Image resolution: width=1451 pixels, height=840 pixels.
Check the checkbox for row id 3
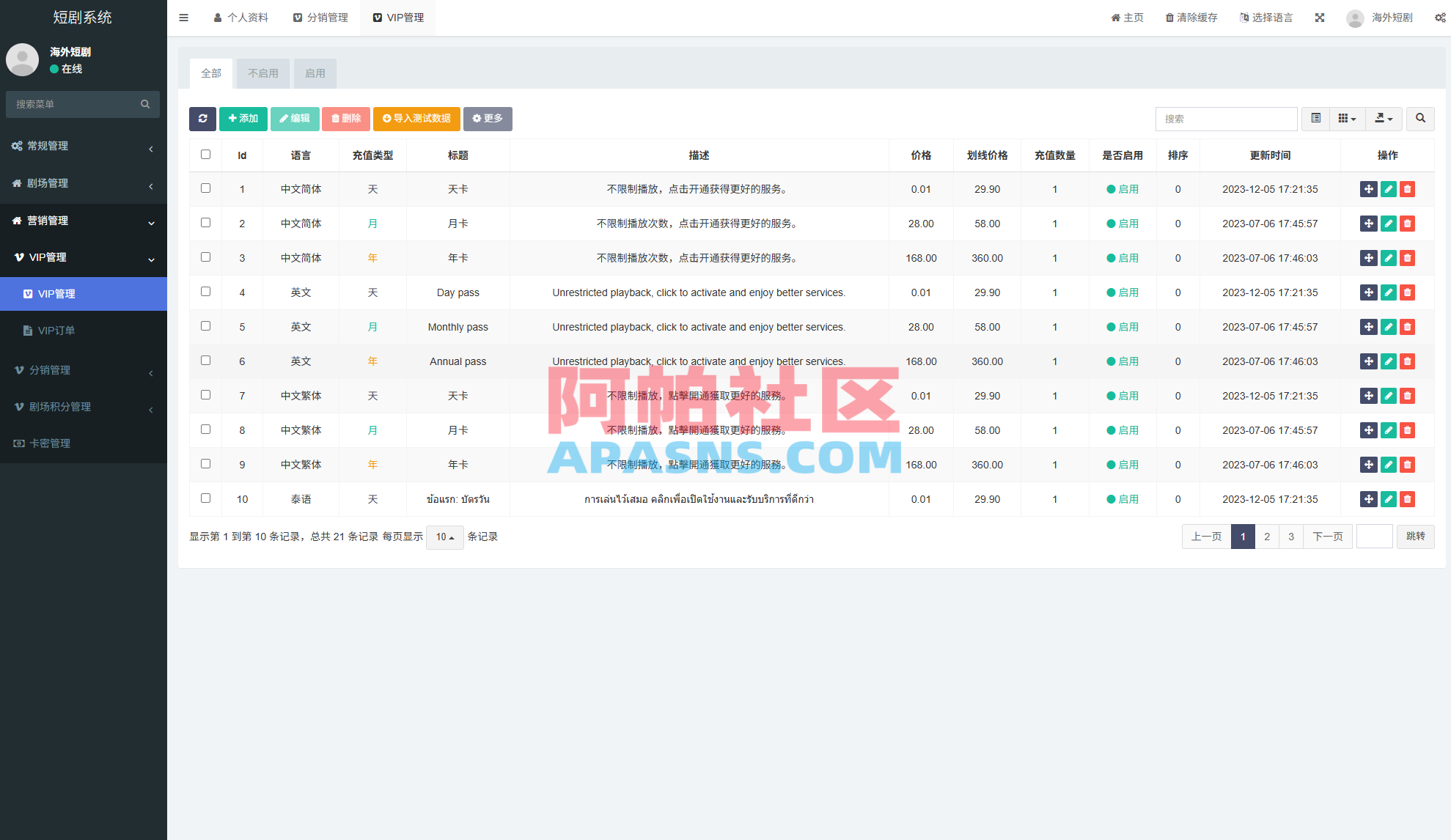(x=205, y=257)
